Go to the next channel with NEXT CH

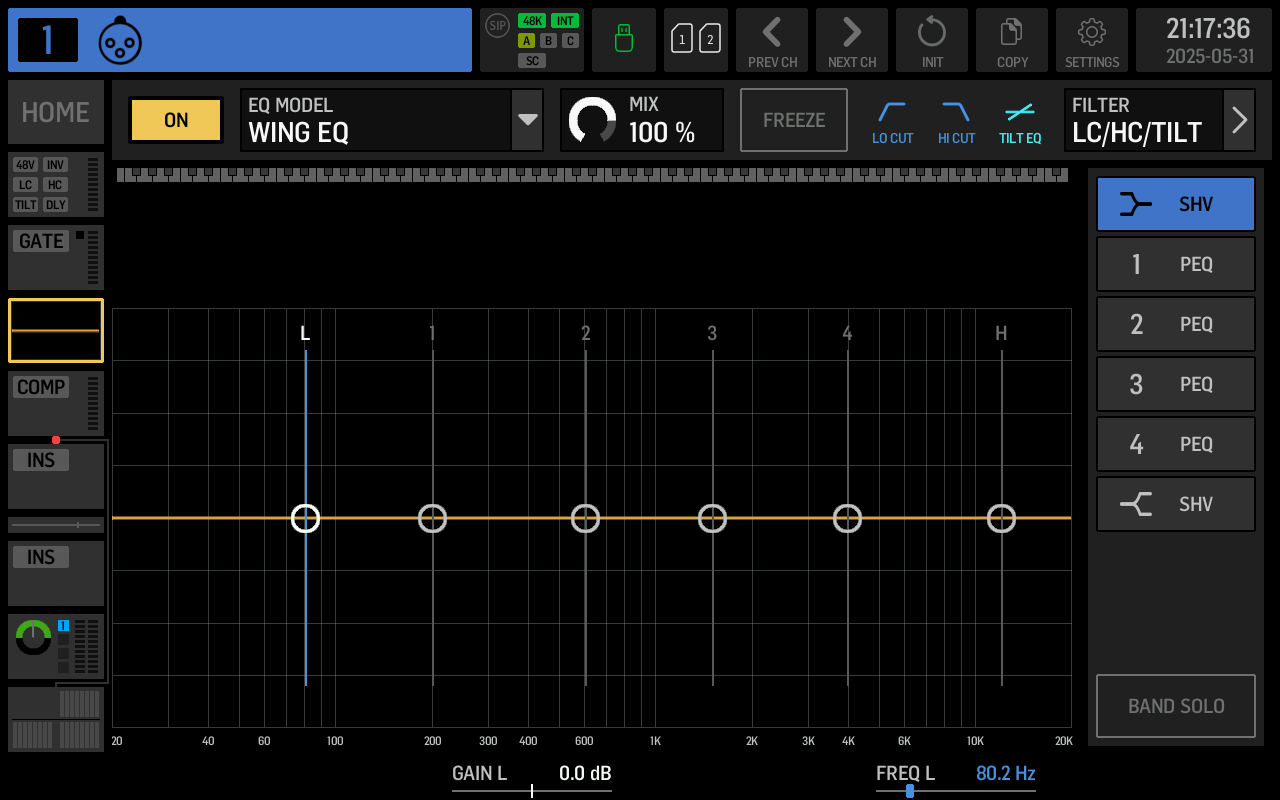(x=852, y=40)
